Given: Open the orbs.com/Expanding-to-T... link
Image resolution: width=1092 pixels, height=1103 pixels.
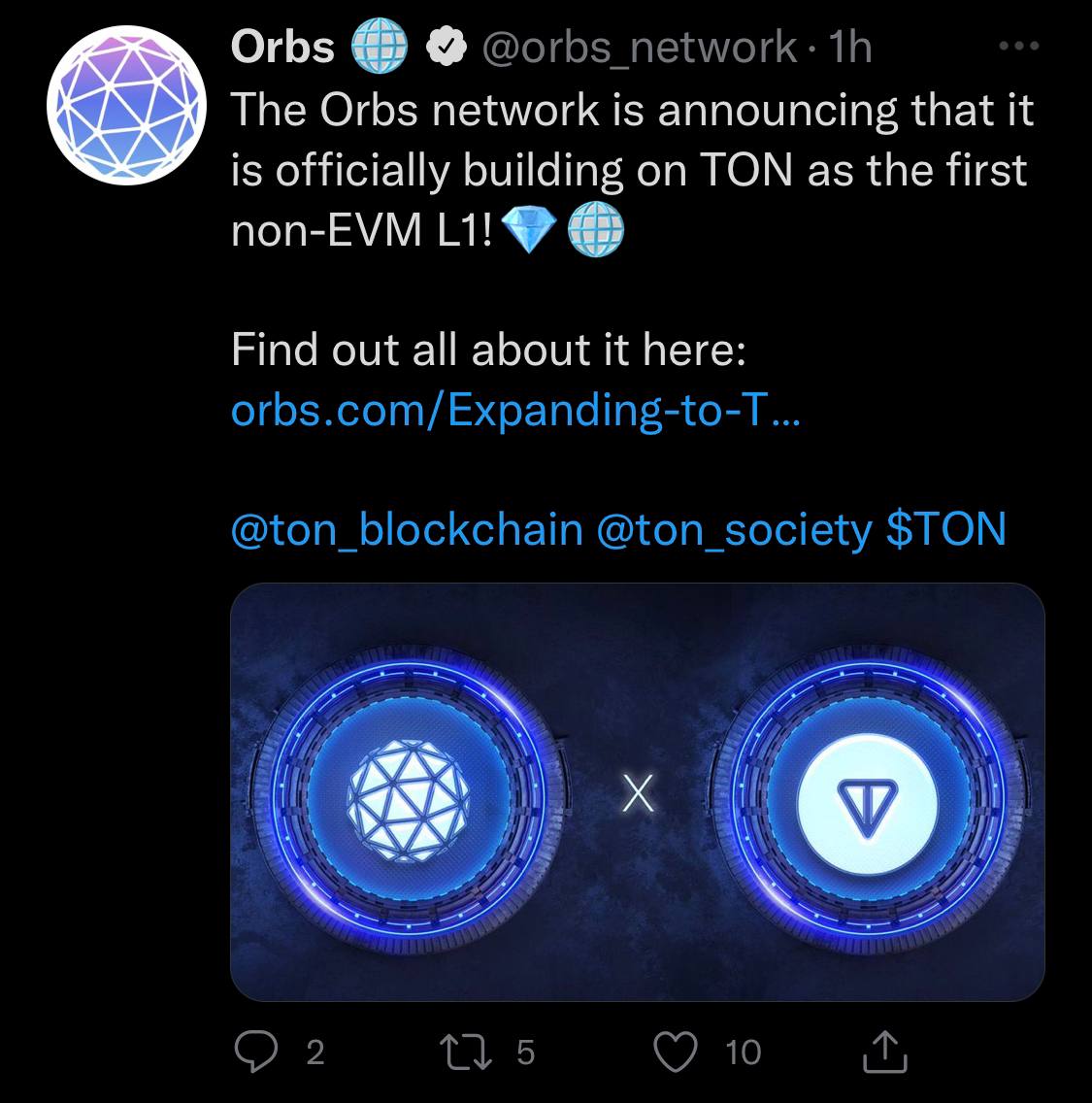Looking at the screenshot, I should 515,410.
